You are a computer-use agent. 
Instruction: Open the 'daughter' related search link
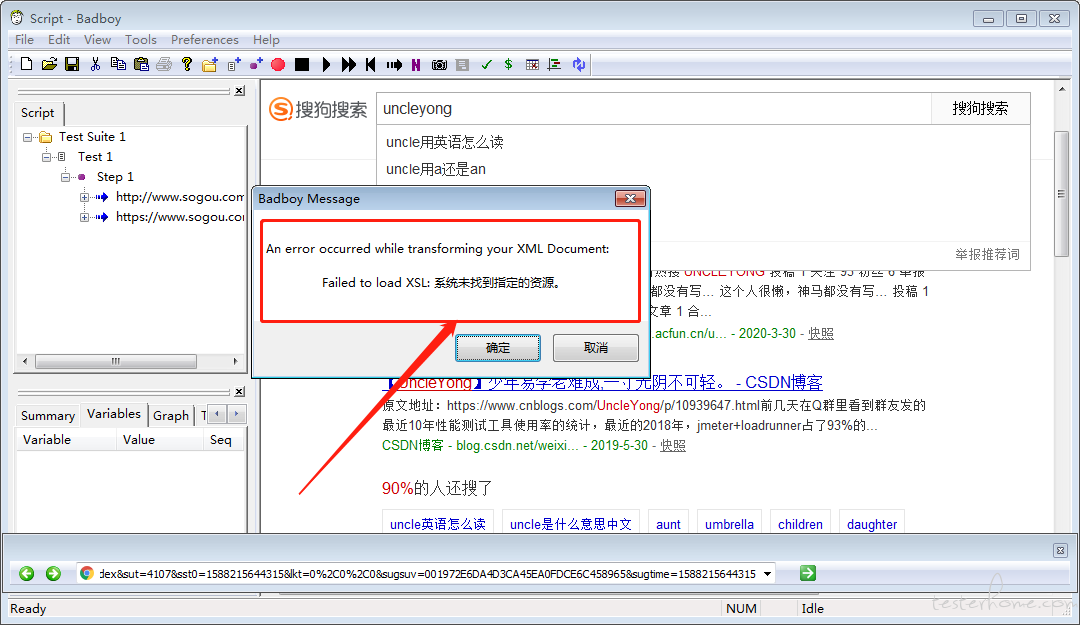click(872, 524)
